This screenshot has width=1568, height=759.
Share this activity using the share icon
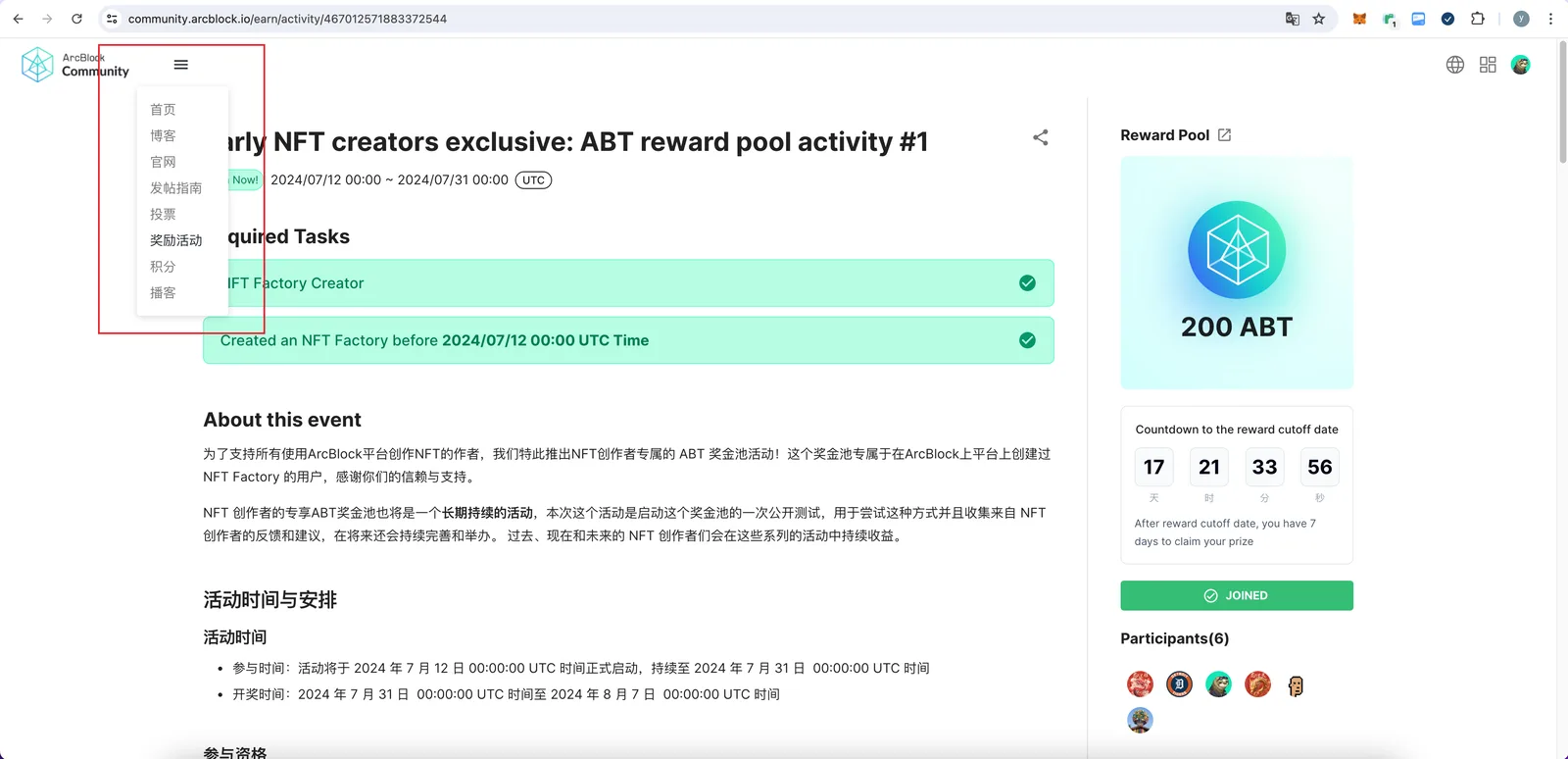tap(1041, 137)
